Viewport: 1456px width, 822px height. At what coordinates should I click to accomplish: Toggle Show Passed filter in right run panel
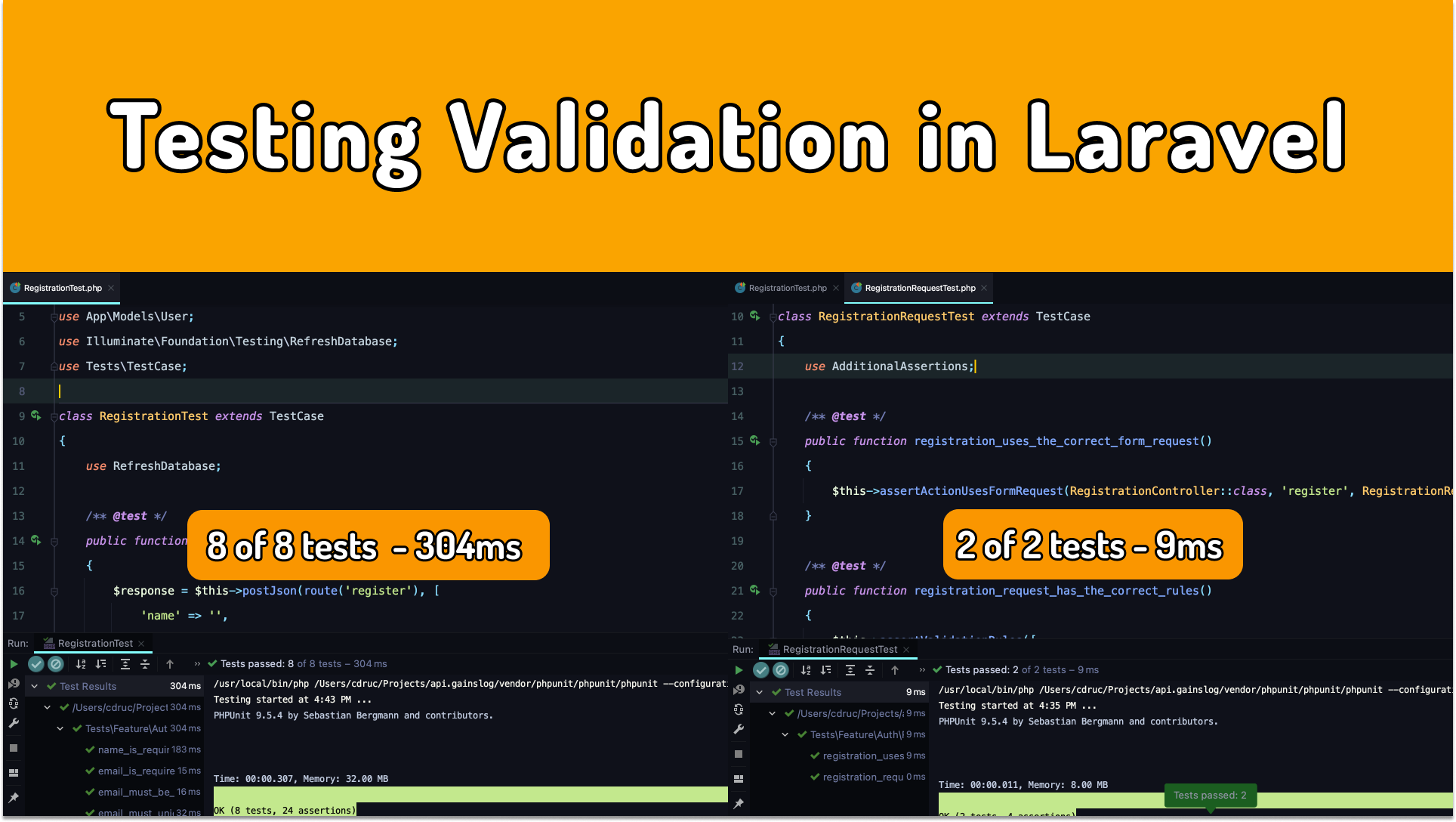click(761, 670)
